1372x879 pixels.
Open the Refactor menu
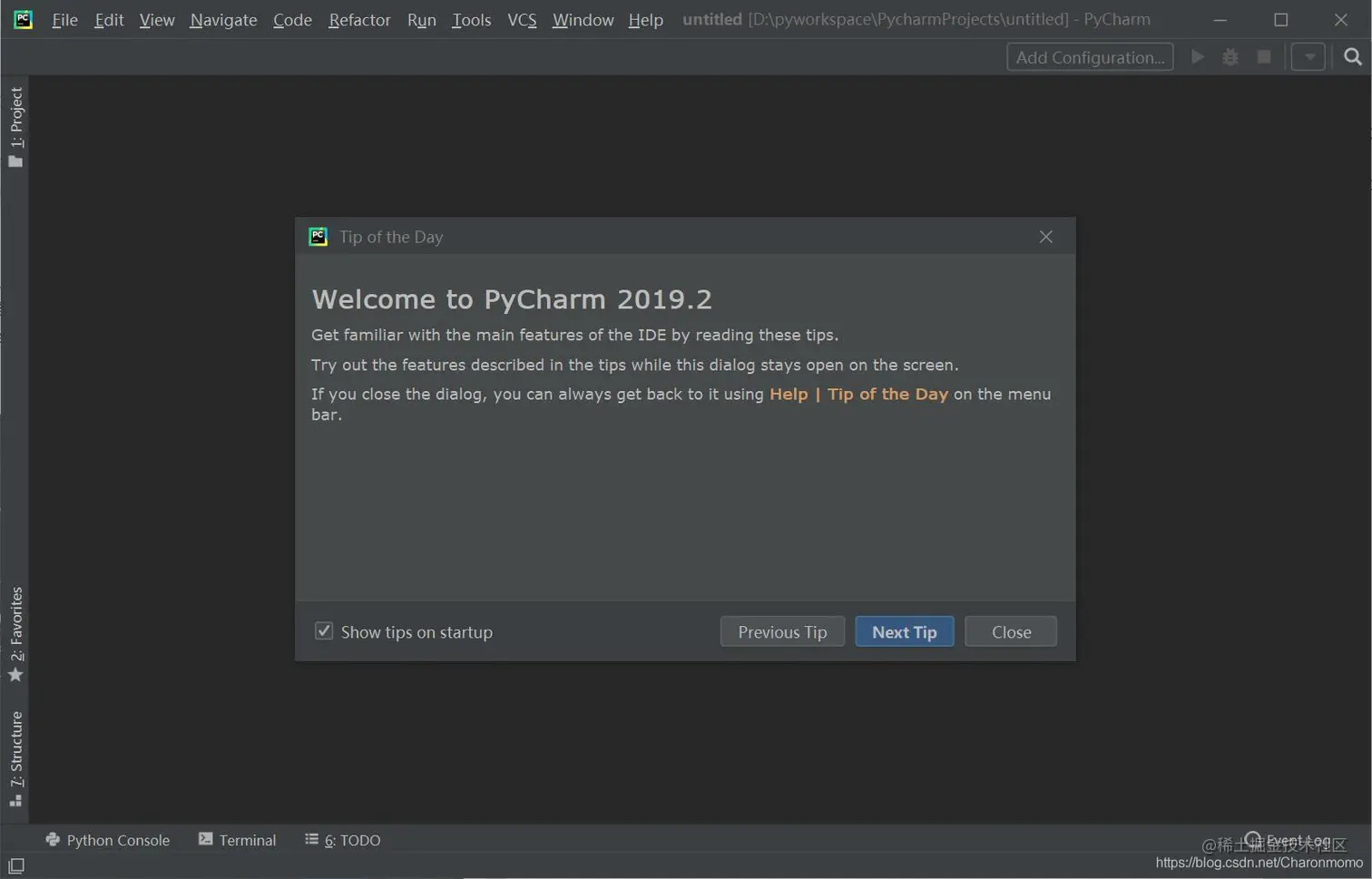(x=359, y=19)
